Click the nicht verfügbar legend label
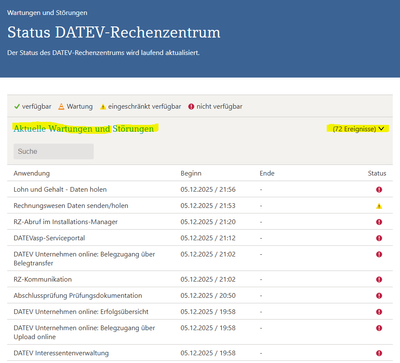Viewport: 400px width, 363px height. [x=219, y=107]
